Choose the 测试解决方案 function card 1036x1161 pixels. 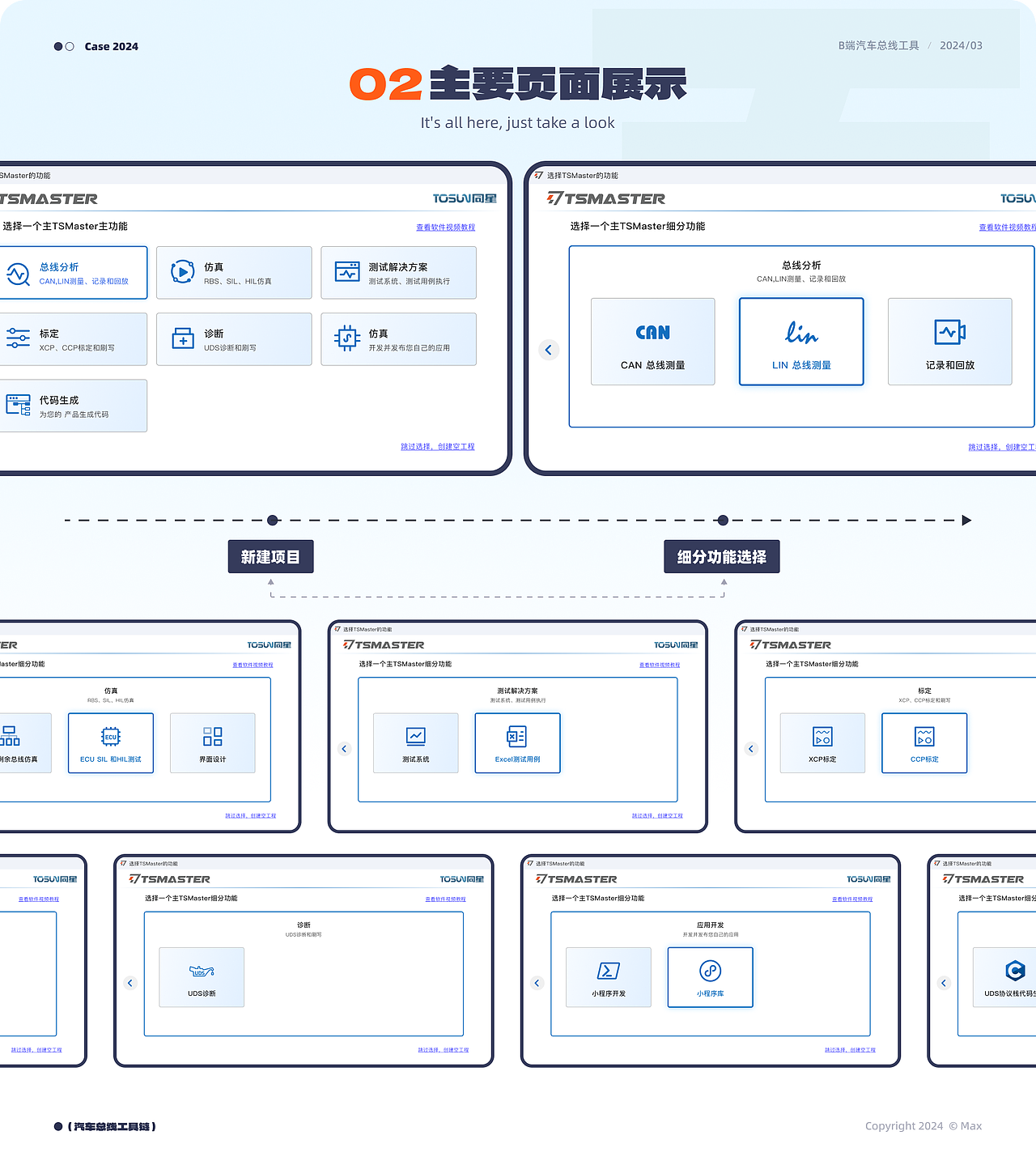[x=398, y=273]
